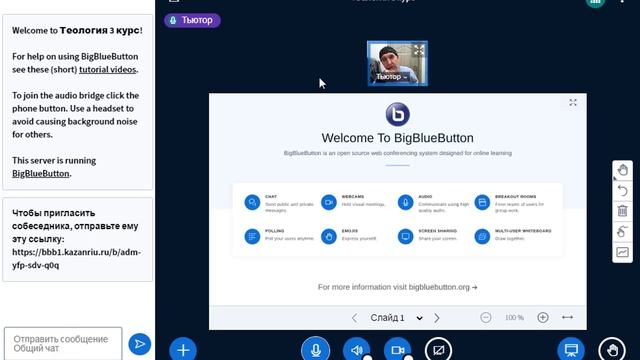Clear annotations with the trash icon

[622, 211]
